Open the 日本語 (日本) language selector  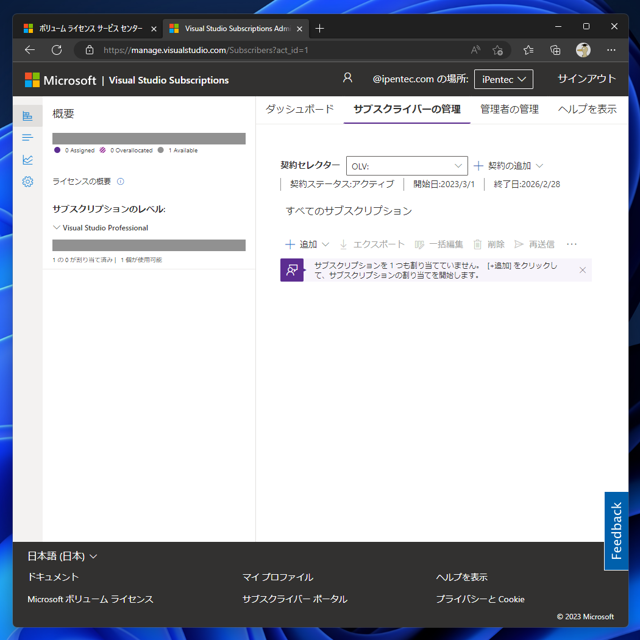click(x=62, y=556)
